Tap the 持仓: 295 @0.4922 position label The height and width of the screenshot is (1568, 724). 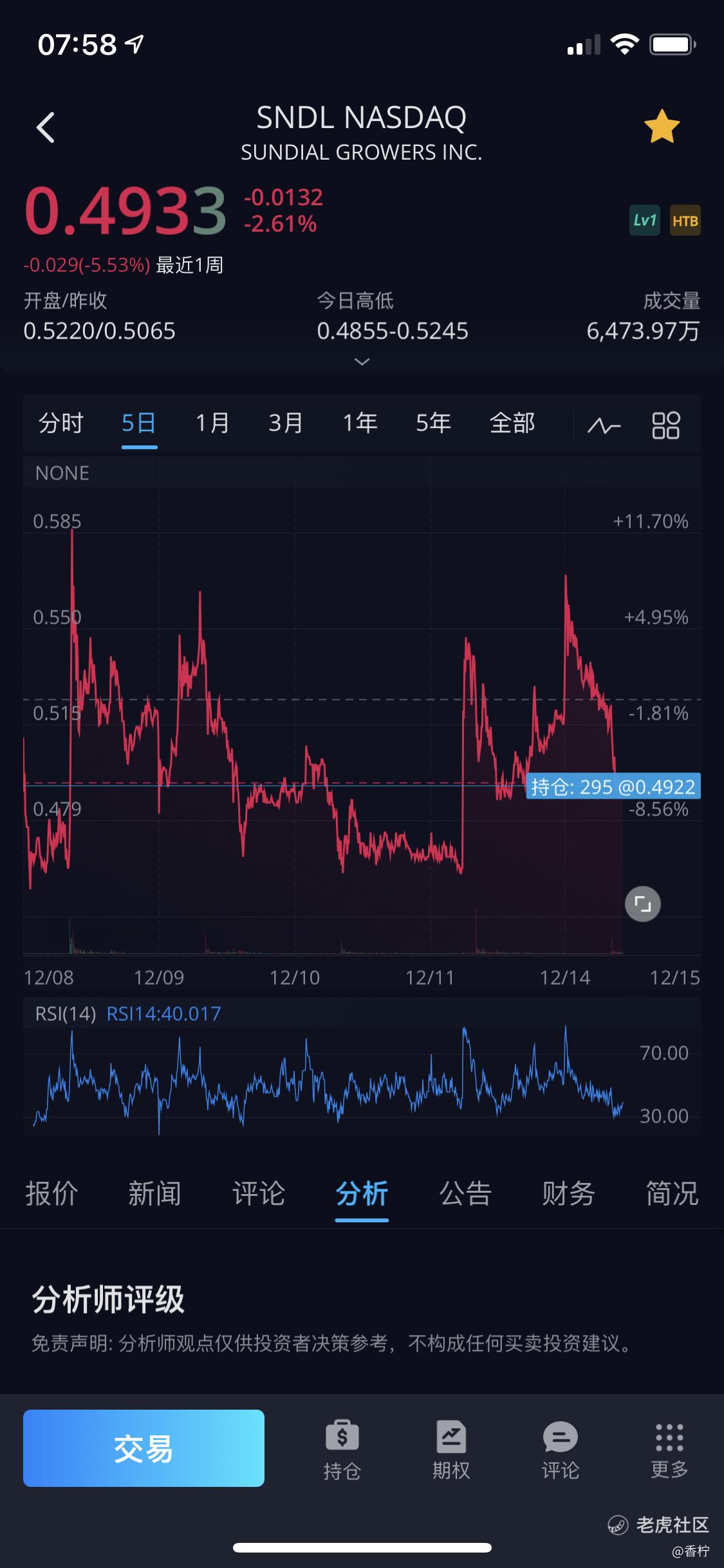tap(613, 786)
